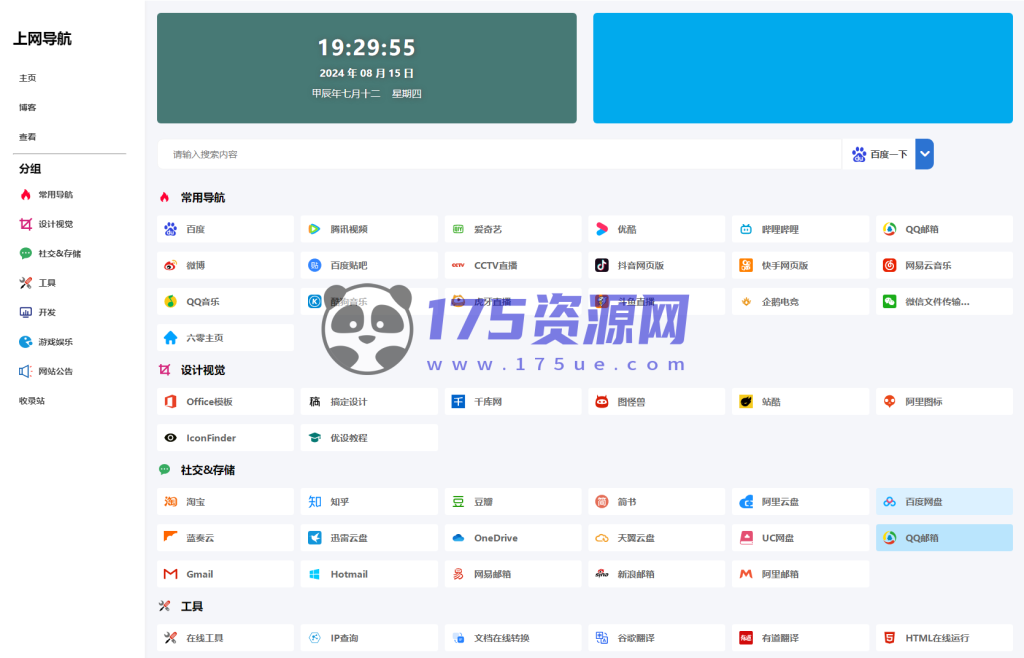Open the 有道翻译 link
Screen dimensions: 1024x658
(x=800, y=638)
